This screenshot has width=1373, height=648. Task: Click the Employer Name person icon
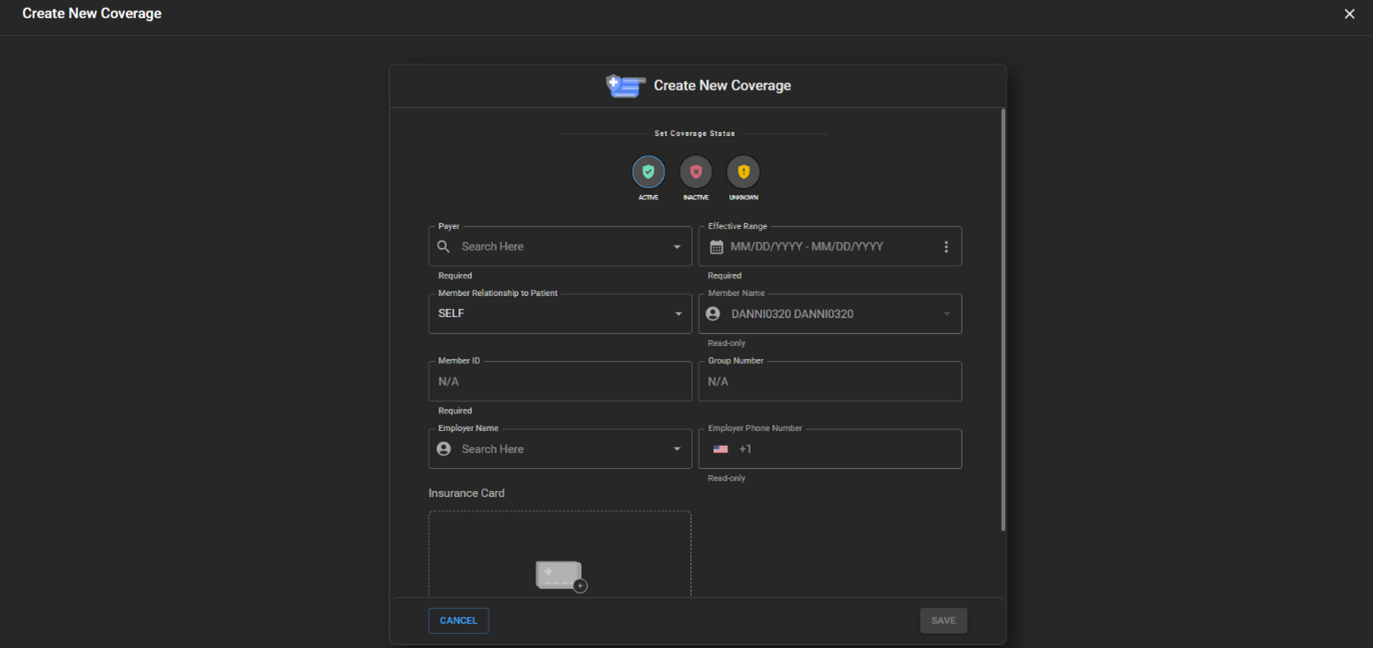[444, 449]
